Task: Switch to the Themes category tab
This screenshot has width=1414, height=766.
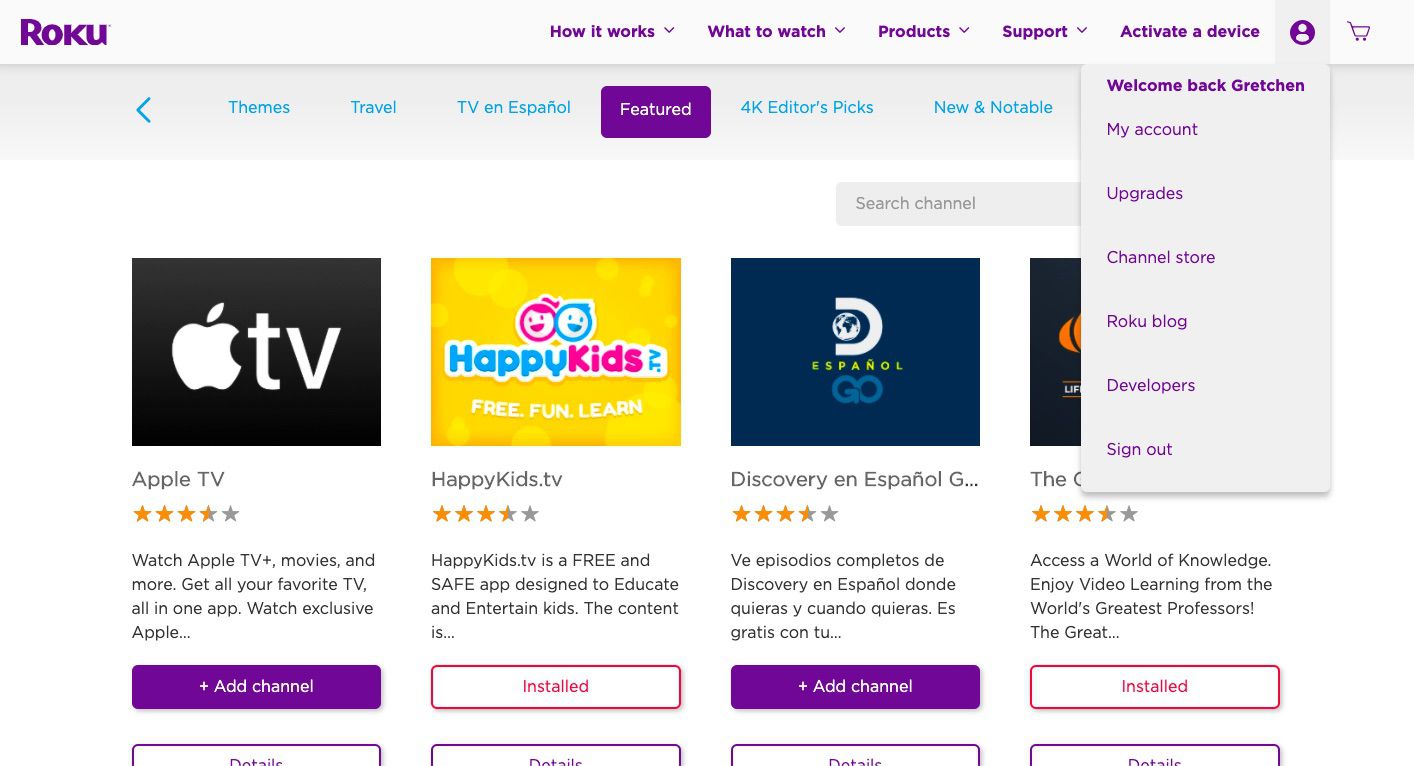Action: pyautogui.click(x=259, y=107)
